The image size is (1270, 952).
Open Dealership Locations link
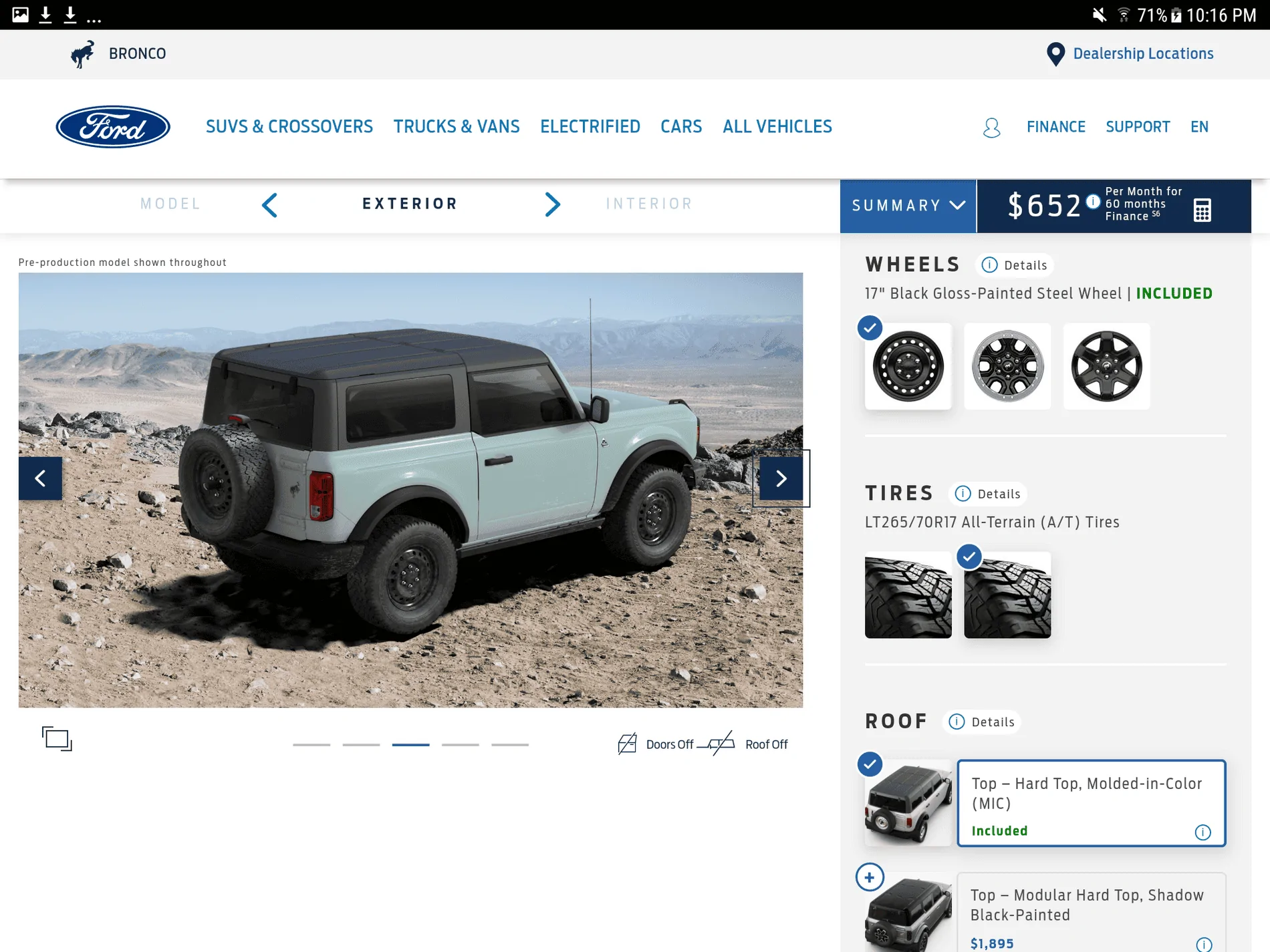click(1143, 54)
